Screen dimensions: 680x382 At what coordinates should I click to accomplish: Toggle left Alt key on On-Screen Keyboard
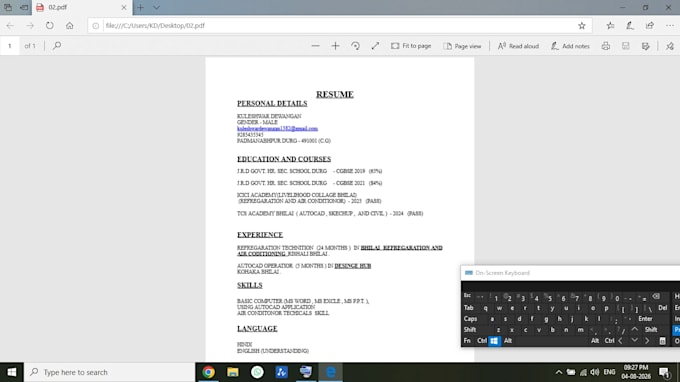[508, 341]
